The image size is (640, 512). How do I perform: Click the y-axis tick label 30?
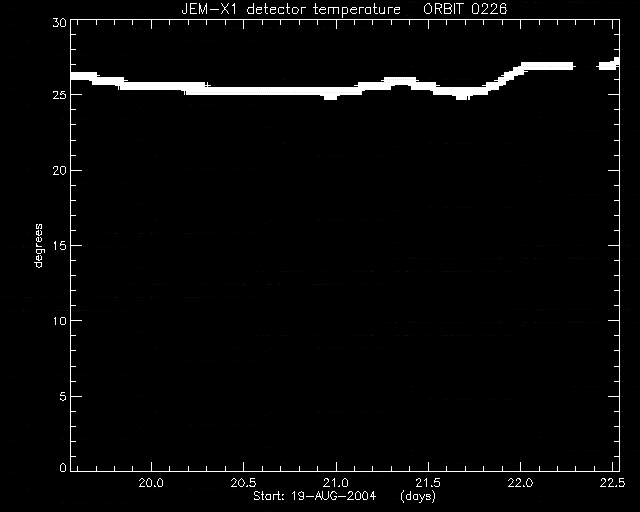click(60, 23)
